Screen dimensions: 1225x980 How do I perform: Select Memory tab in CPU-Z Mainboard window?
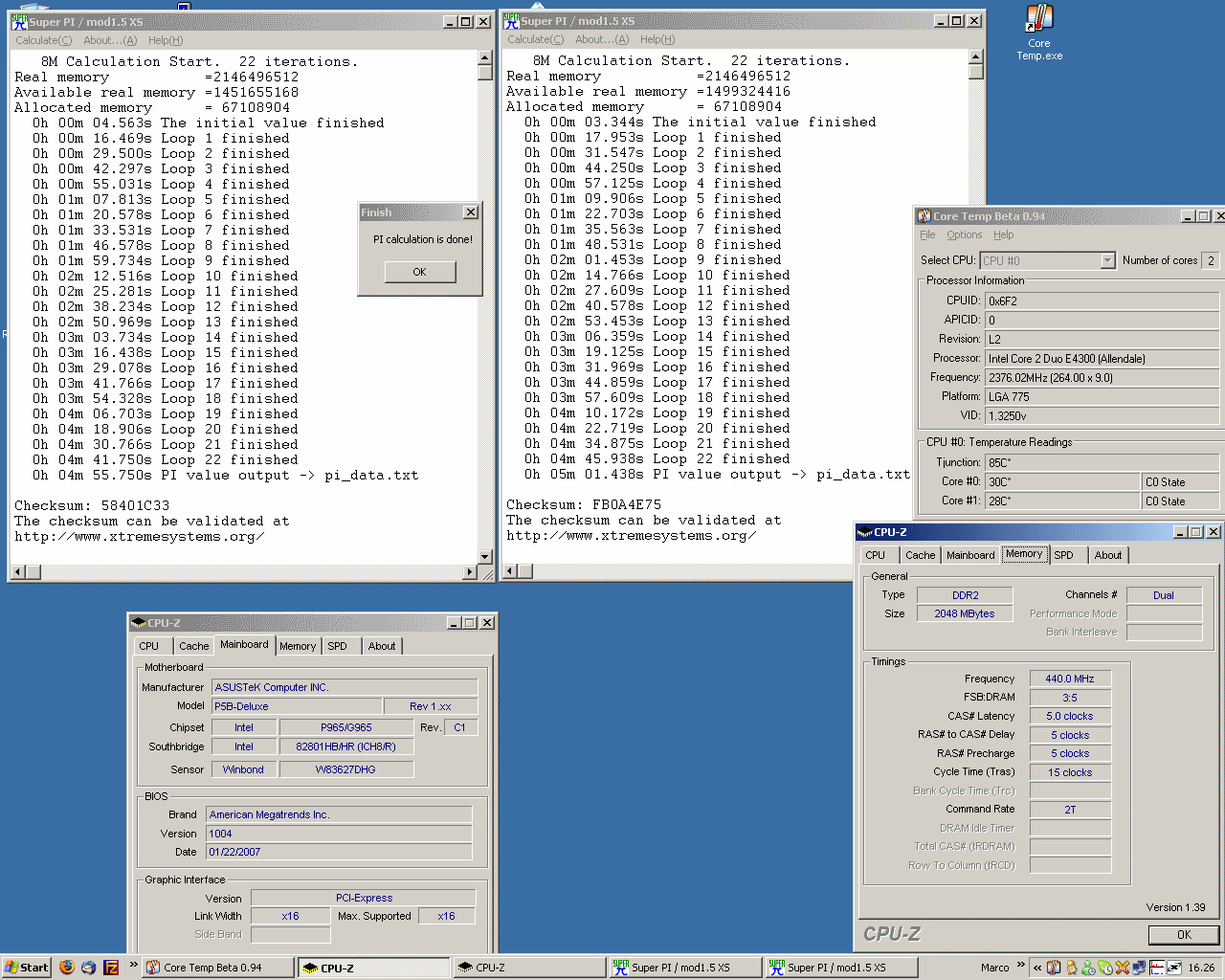(x=298, y=646)
